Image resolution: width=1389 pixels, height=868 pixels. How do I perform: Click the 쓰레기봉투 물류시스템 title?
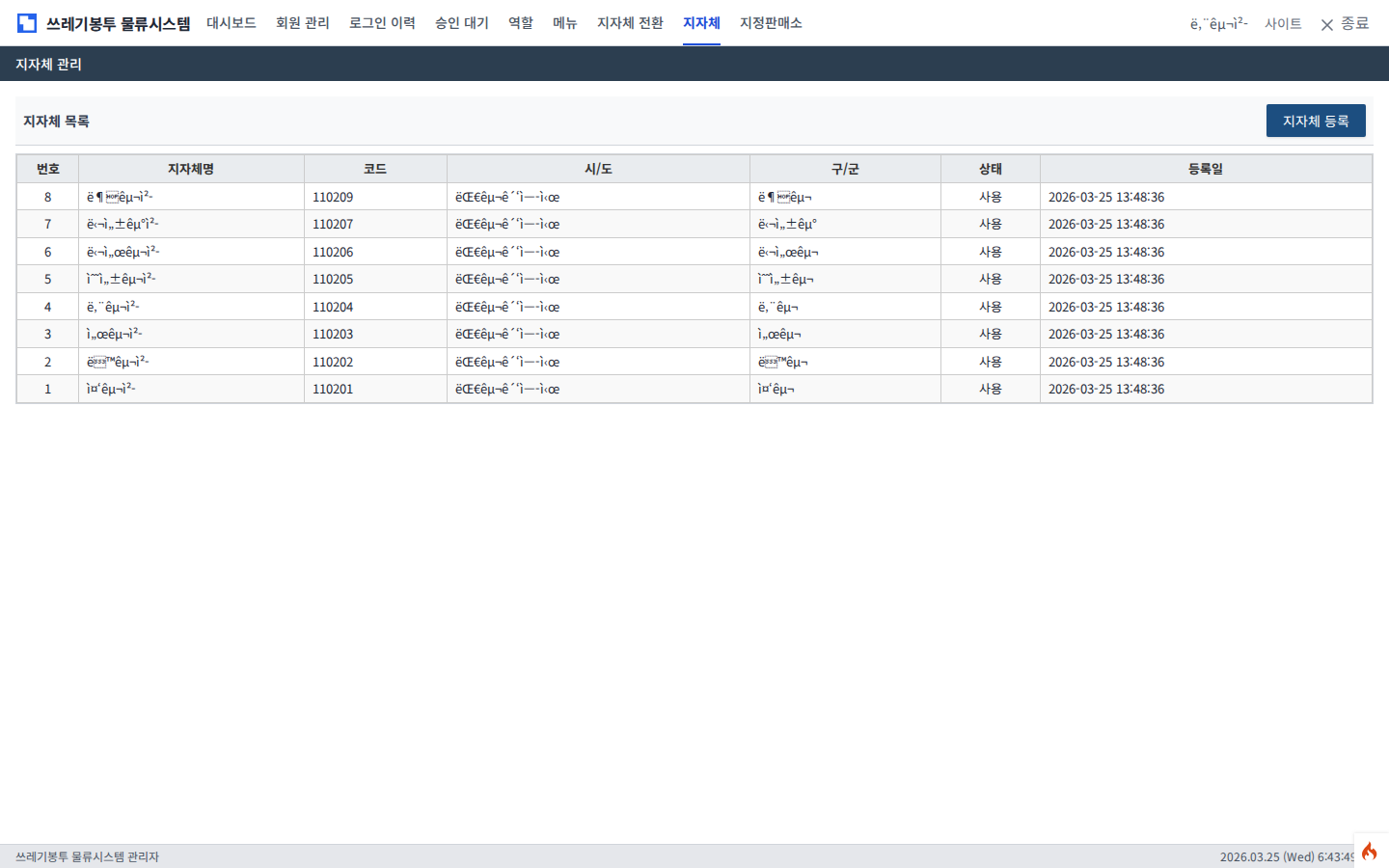pyautogui.click(x=118, y=23)
